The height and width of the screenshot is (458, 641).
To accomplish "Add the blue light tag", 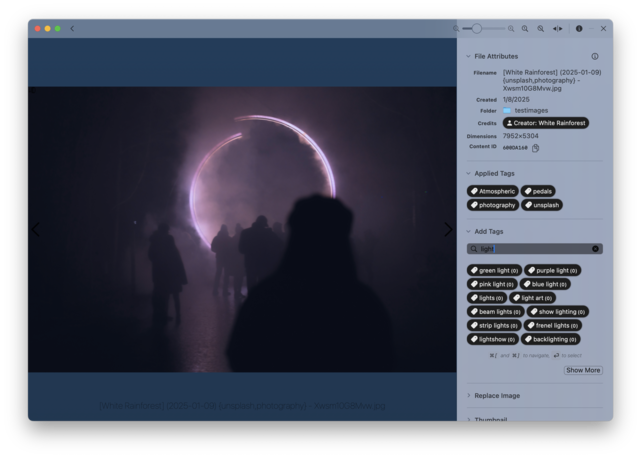I will [x=545, y=284].
